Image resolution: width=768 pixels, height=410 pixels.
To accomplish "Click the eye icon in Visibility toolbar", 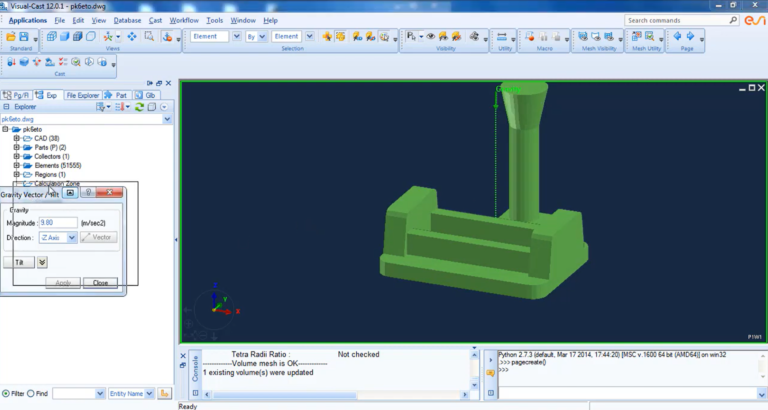I will pyautogui.click(x=431, y=37).
